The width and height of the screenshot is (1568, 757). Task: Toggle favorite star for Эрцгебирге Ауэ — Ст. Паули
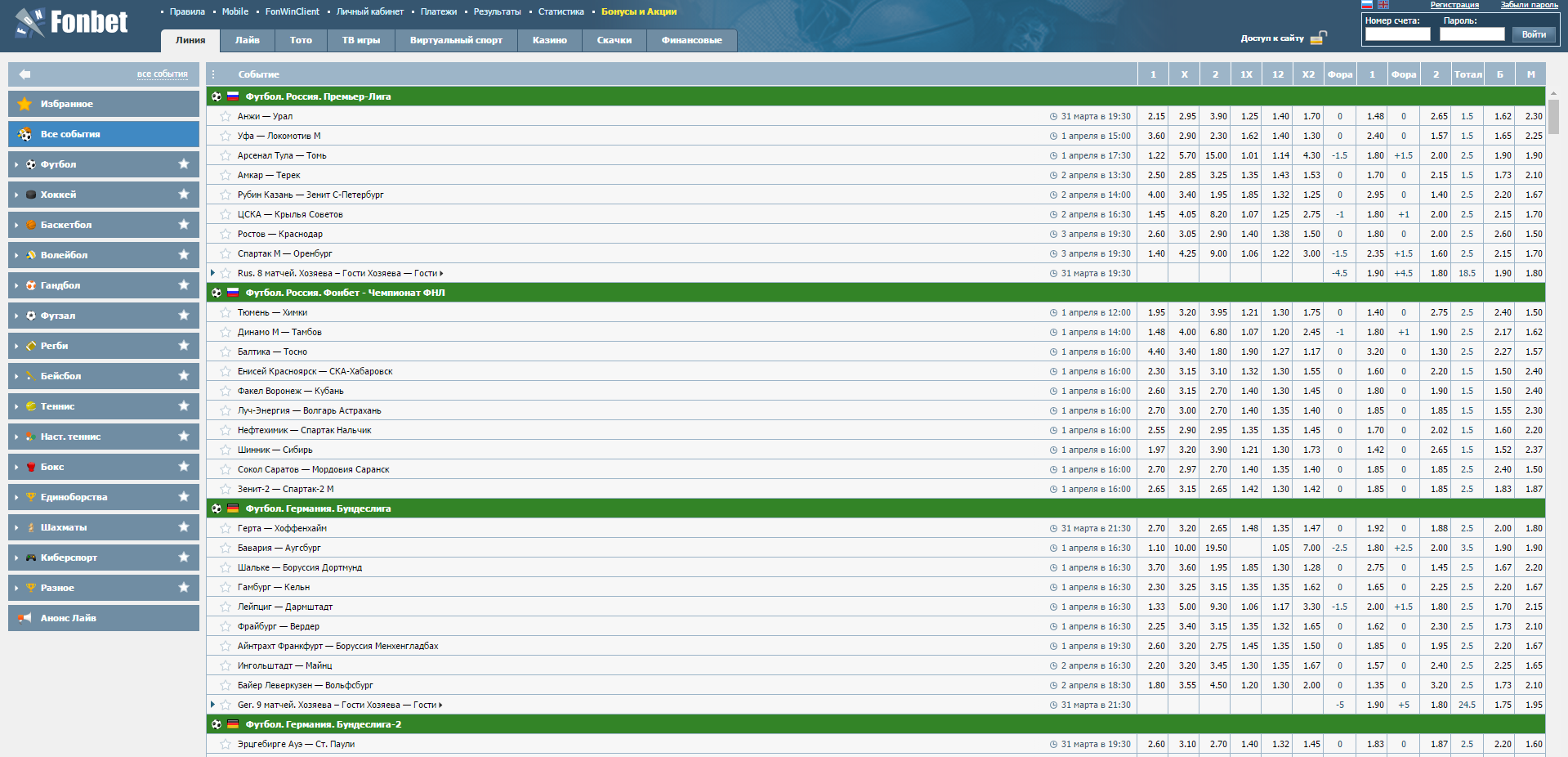(226, 744)
